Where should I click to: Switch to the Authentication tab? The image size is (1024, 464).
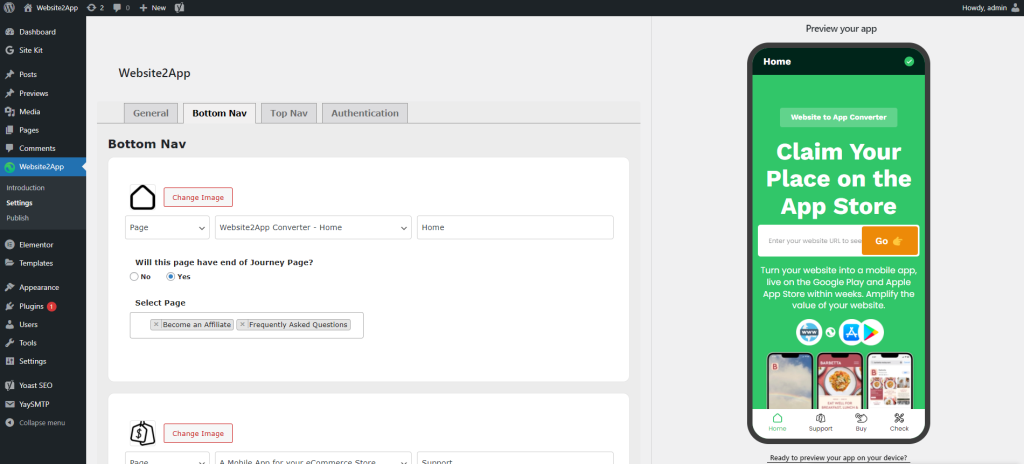coord(365,113)
